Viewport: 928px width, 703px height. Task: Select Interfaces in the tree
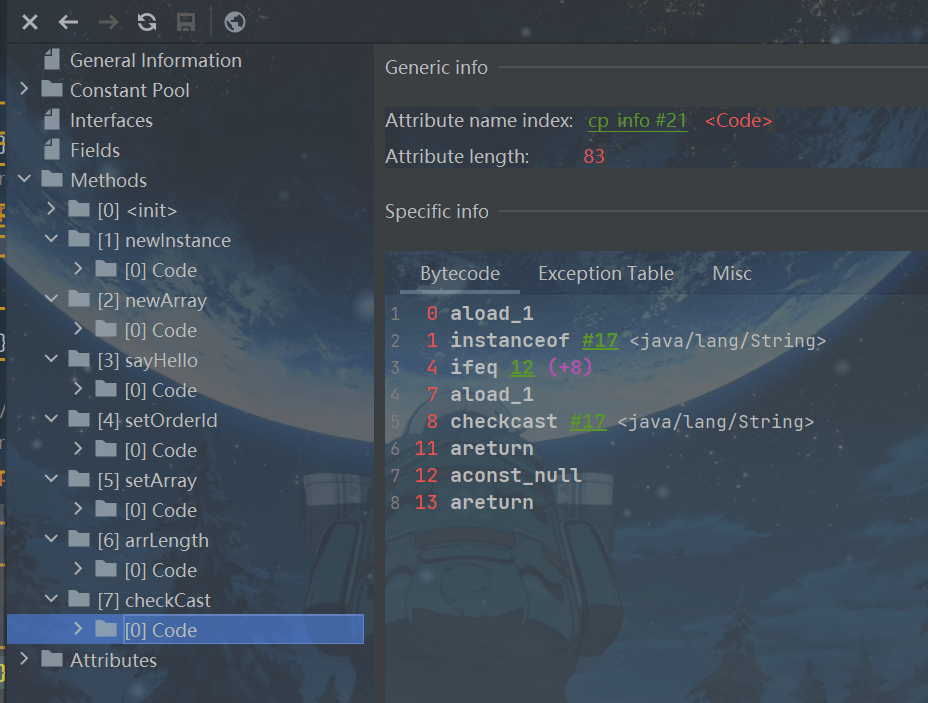[x=111, y=120]
